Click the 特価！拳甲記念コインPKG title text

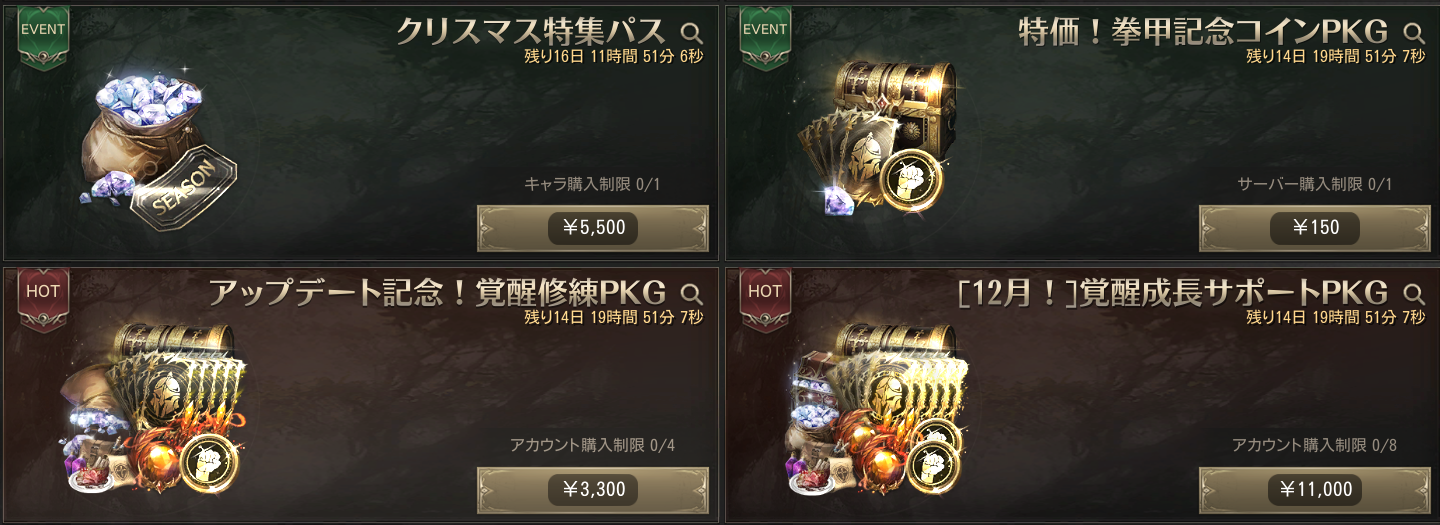click(1204, 32)
